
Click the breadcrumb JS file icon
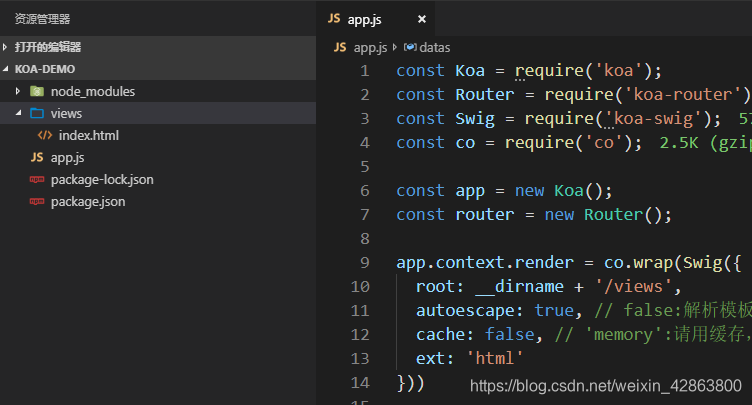point(340,47)
